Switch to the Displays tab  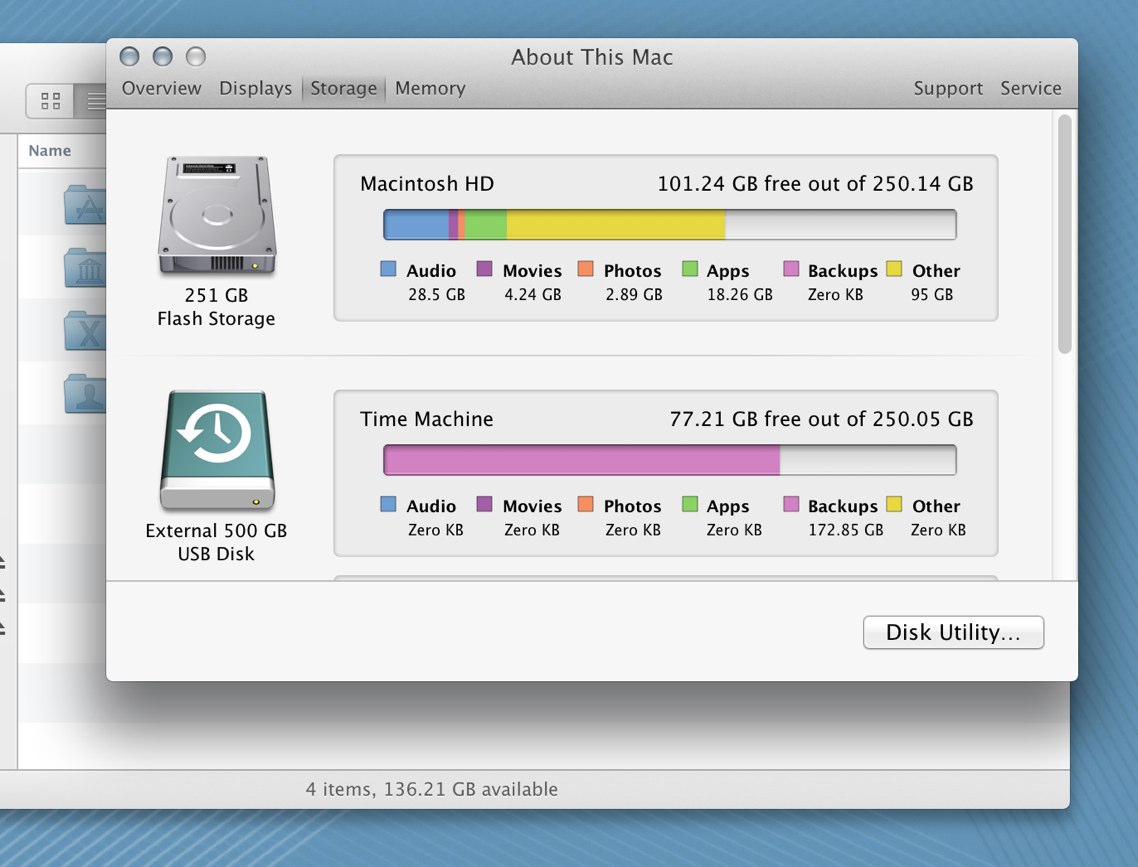click(x=255, y=89)
